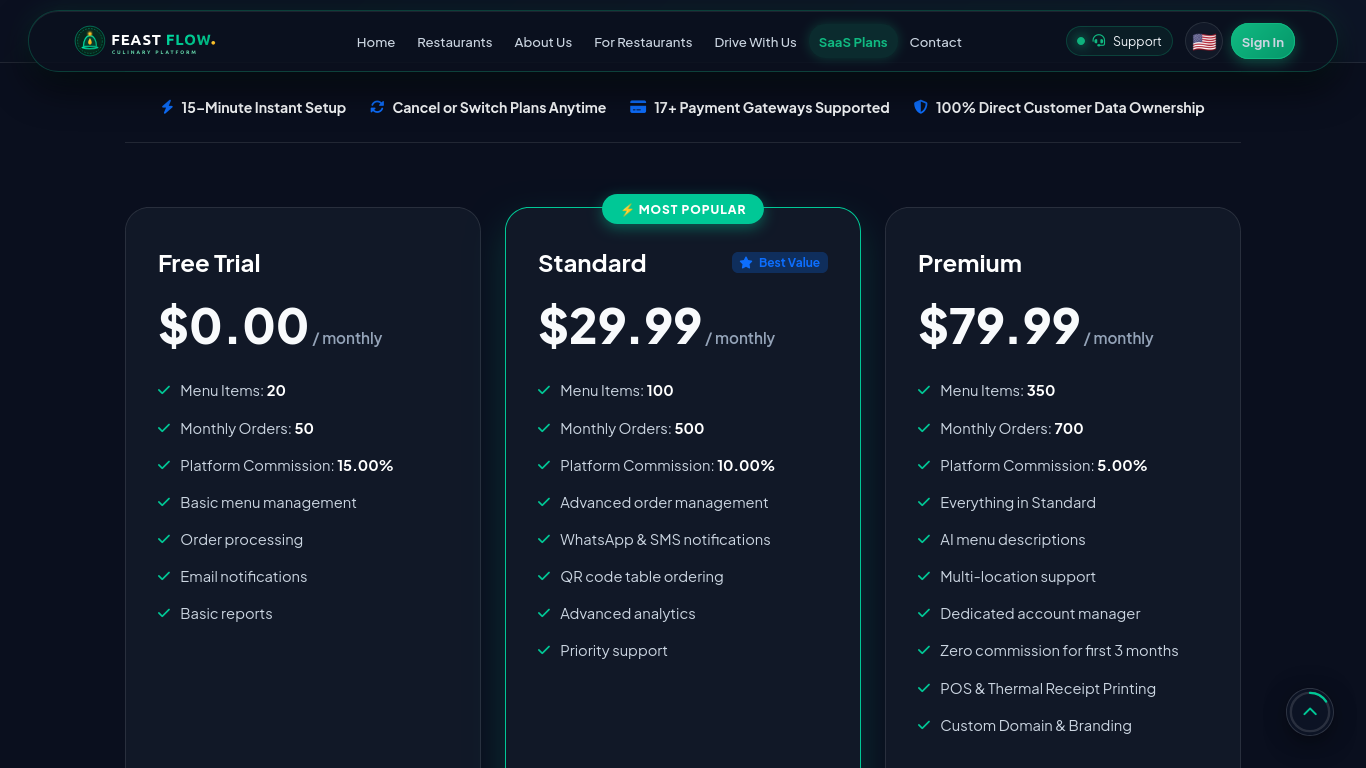Click the credit card payment gateways icon
Image resolution: width=1366 pixels, height=768 pixels.
[x=638, y=107]
